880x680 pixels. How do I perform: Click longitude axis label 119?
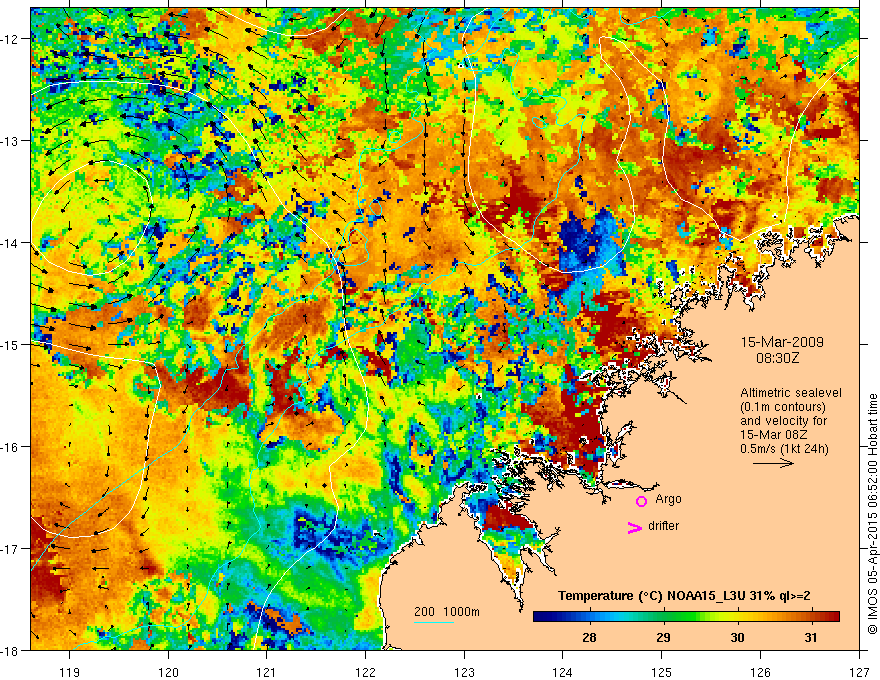pos(70,672)
